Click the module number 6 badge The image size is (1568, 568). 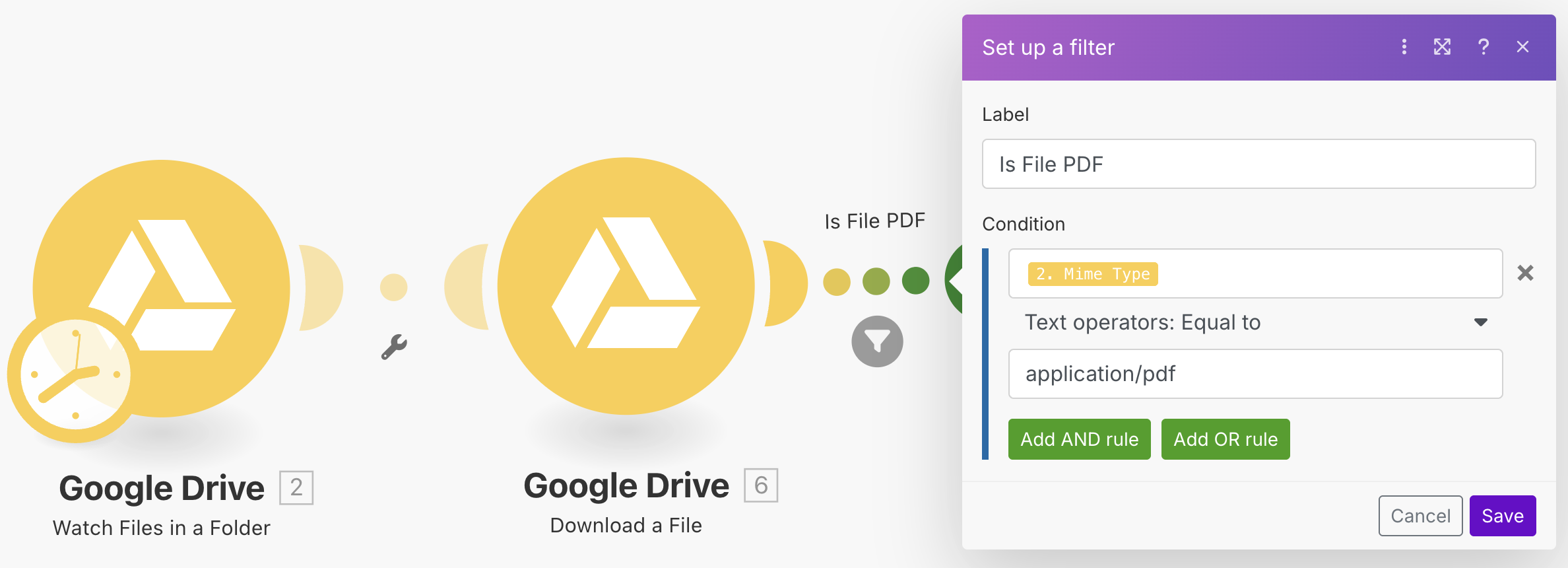(761, 485)
